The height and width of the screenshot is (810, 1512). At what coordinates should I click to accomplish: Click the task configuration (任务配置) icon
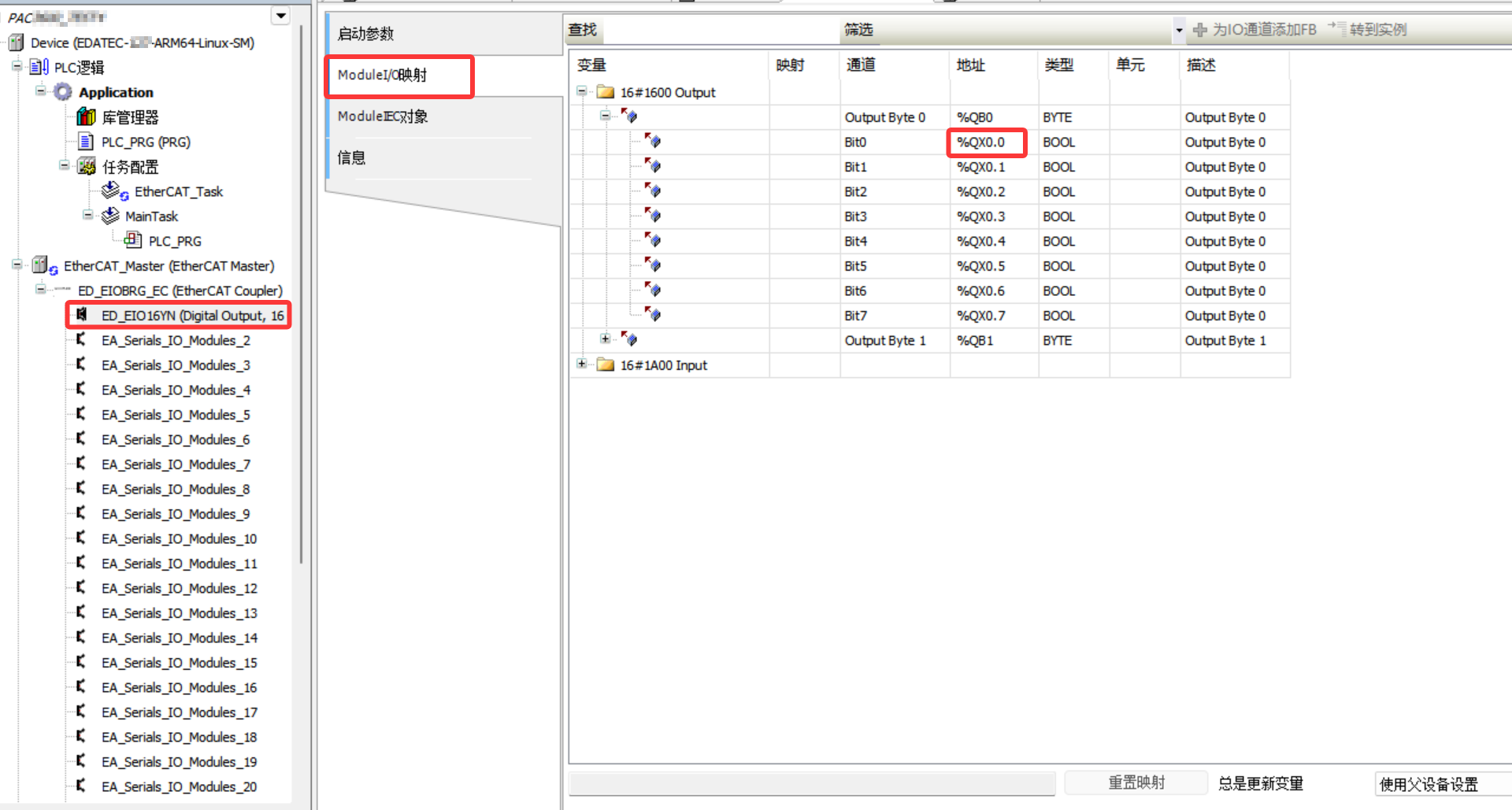(x=86, y=167)
